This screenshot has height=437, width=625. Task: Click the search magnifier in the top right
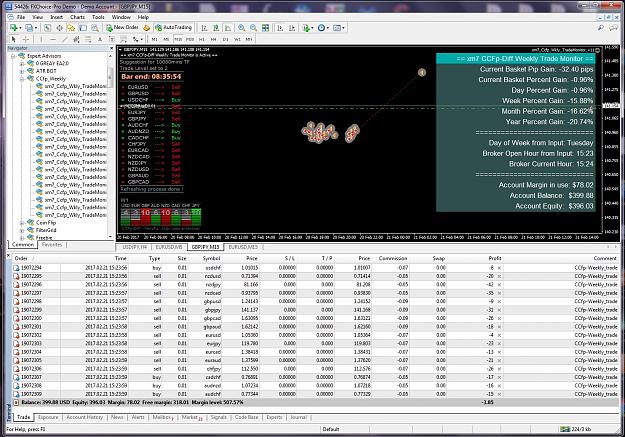click(x=601, y=28)
